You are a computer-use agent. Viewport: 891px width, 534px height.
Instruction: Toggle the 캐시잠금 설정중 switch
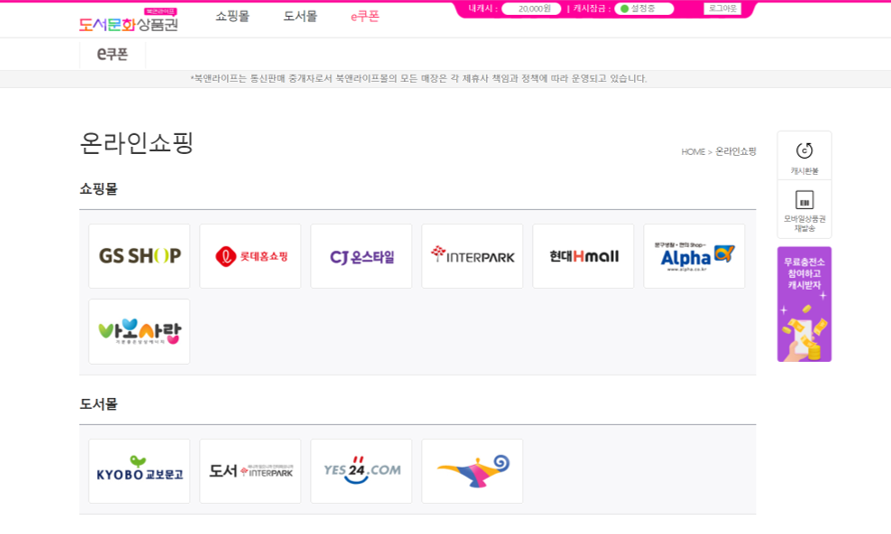point(644,9)
